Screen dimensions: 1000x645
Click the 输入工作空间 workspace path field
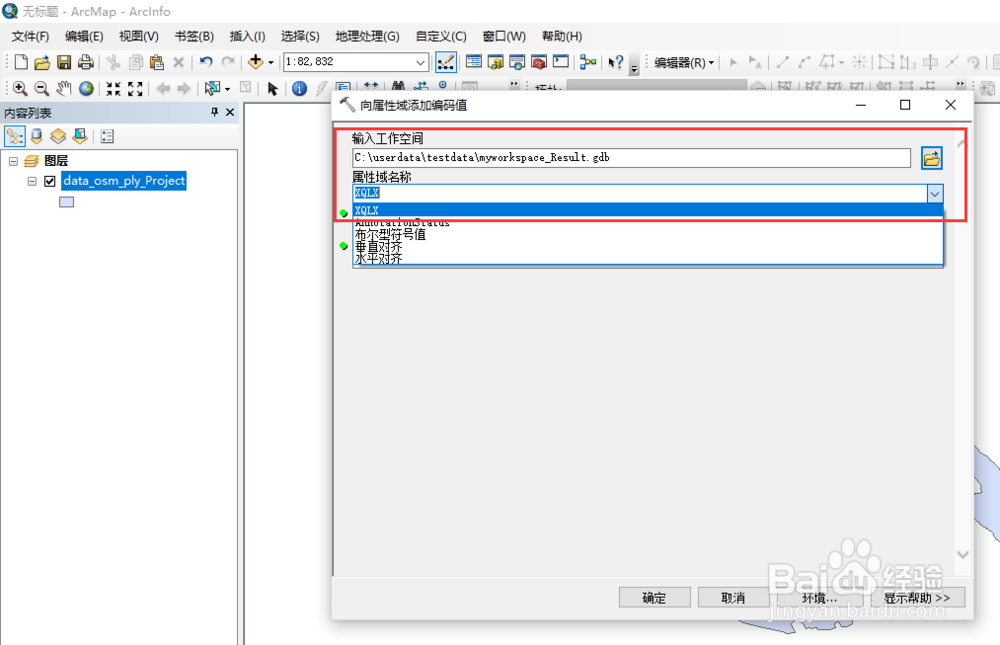coord(631,158)
